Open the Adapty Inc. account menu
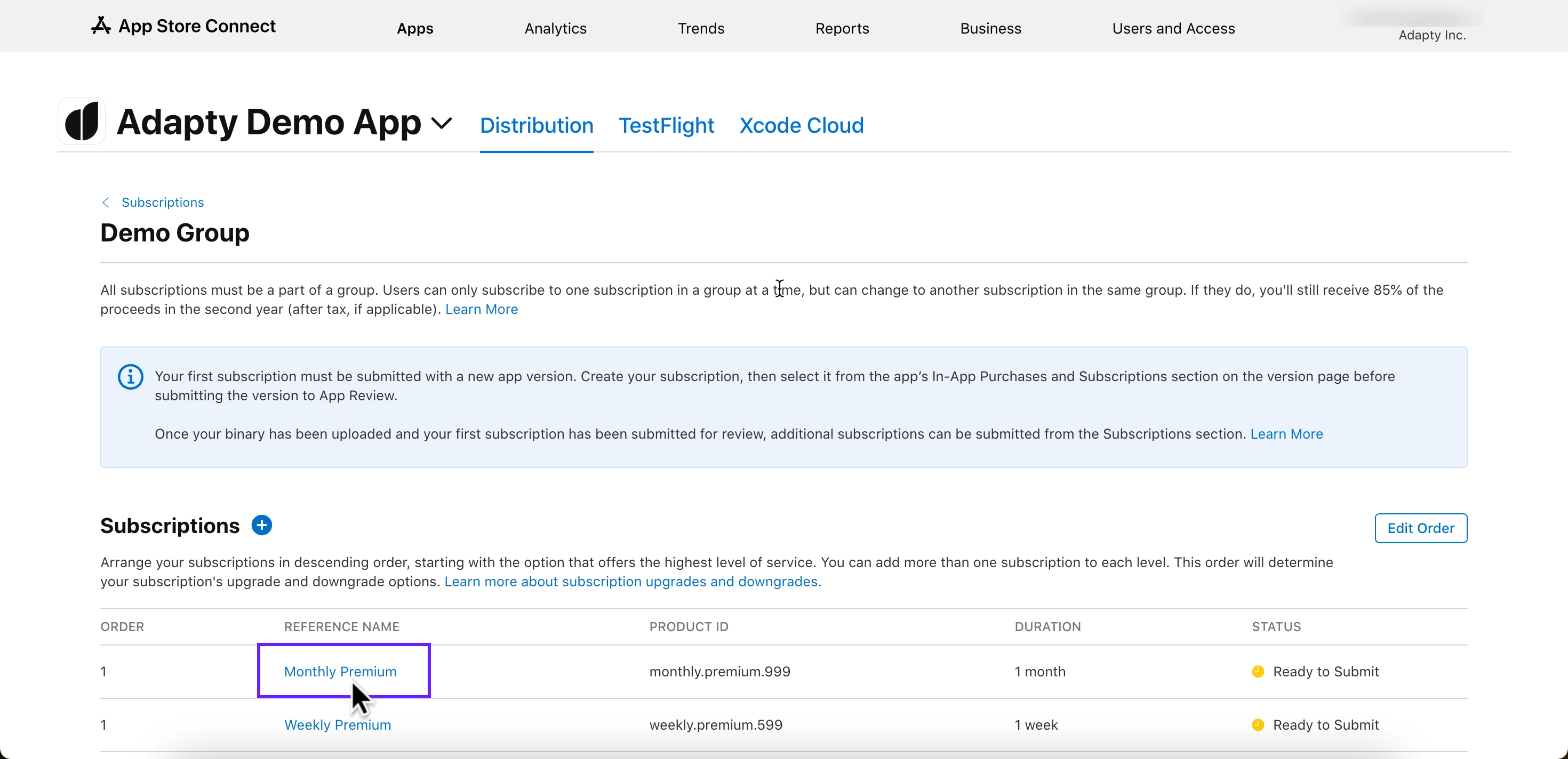The image size is (1568, 759). [1431, 35]
